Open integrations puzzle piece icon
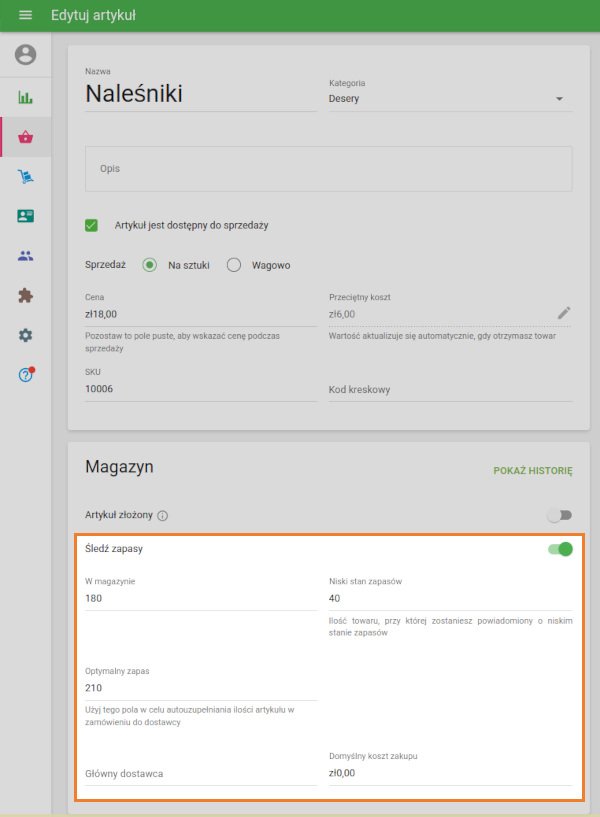The width and height of the screenshot is (600, 817). click(x=25, y=295)
